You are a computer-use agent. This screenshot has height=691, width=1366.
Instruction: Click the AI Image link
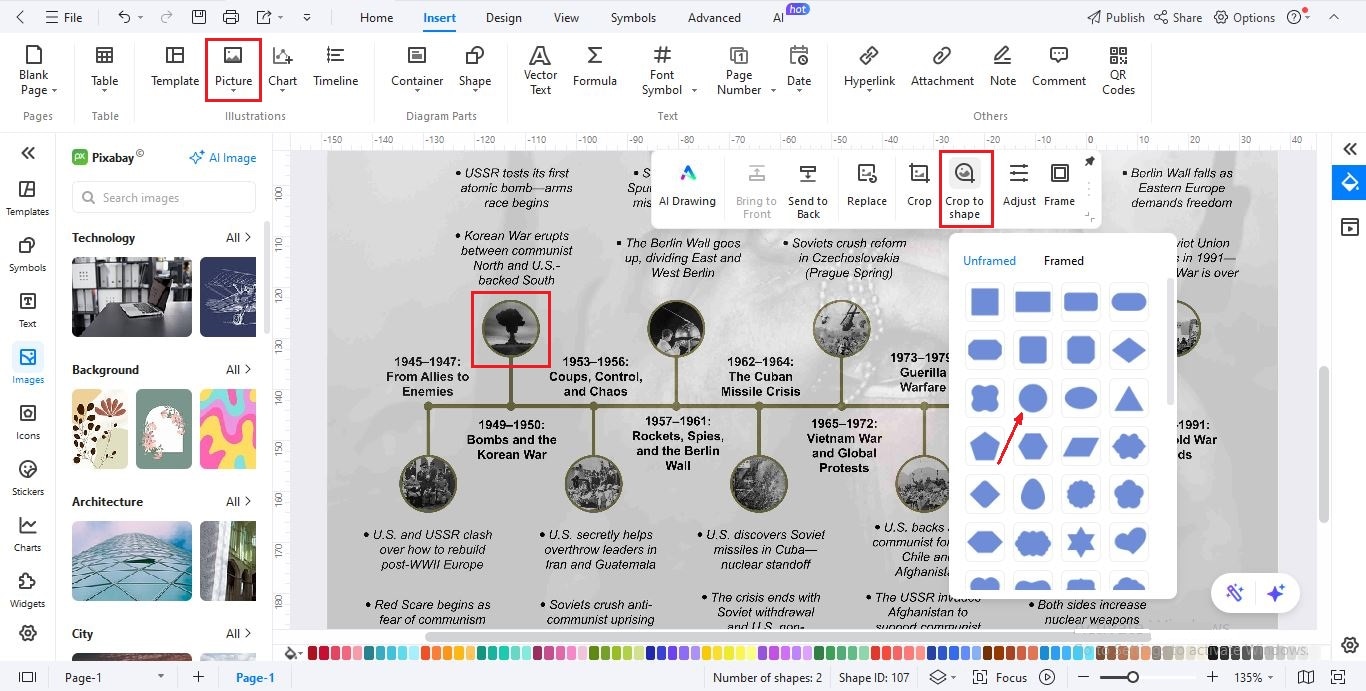(223, 157)
